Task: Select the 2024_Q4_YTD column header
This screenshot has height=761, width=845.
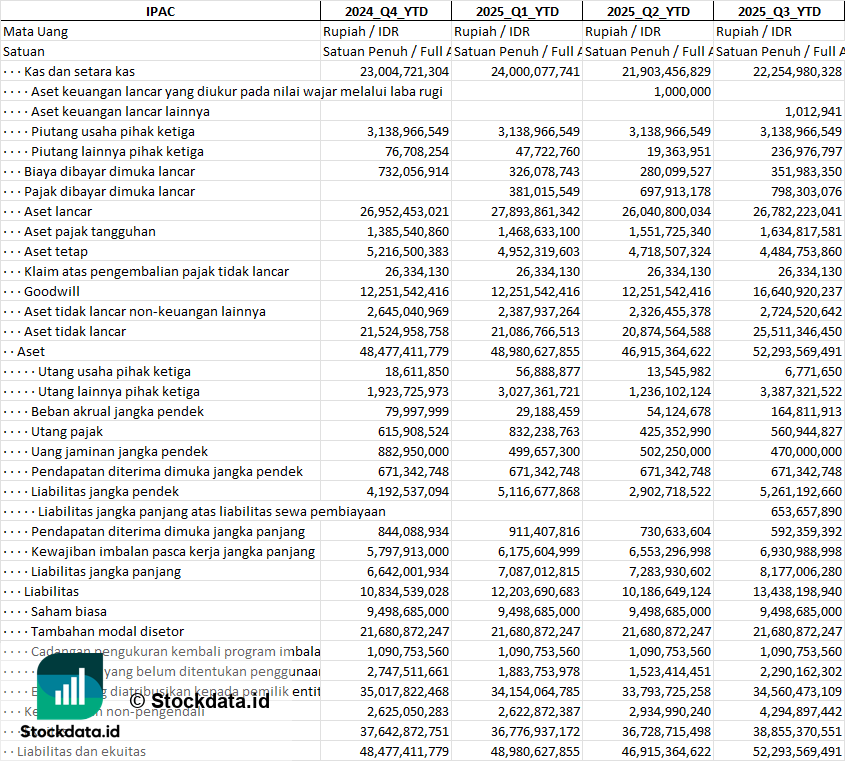Action: (x=385, y=11)
